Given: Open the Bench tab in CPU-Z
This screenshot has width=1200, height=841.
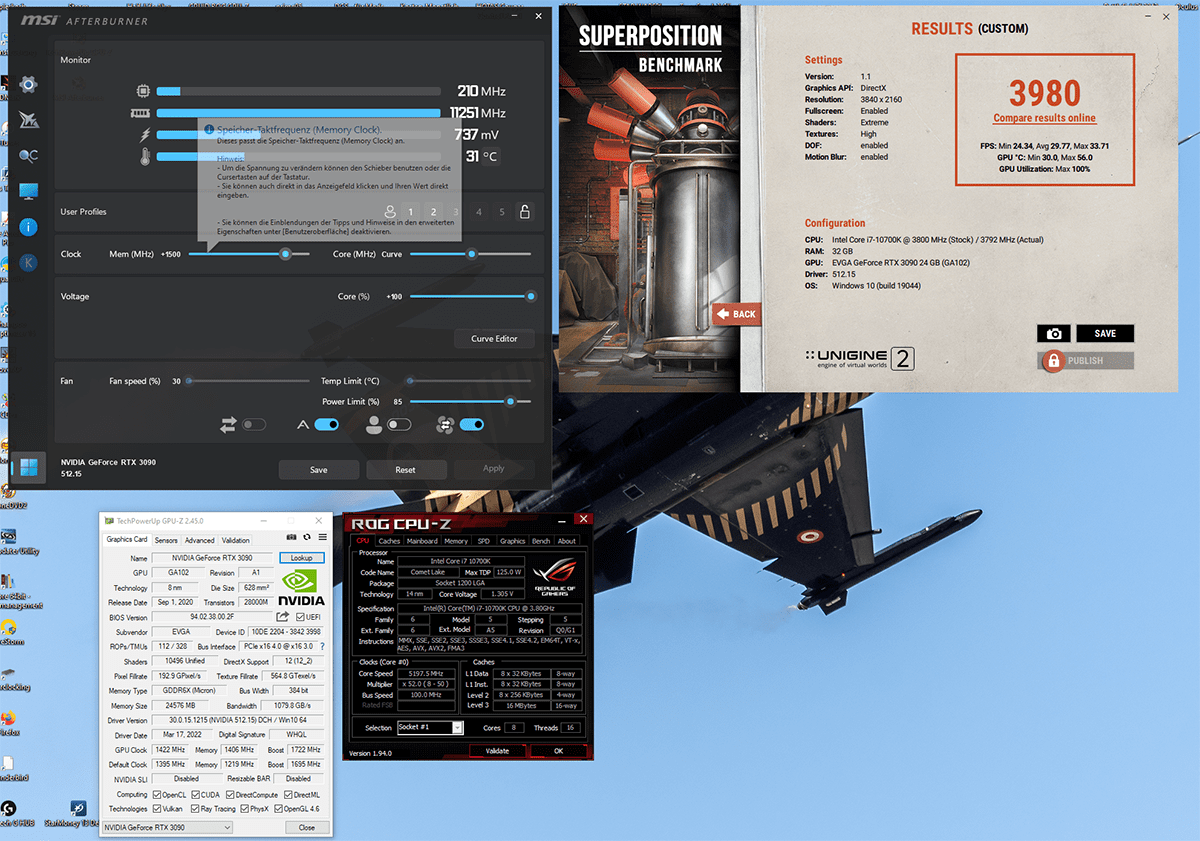Looking at the screenshot, I should coord(541,541).
